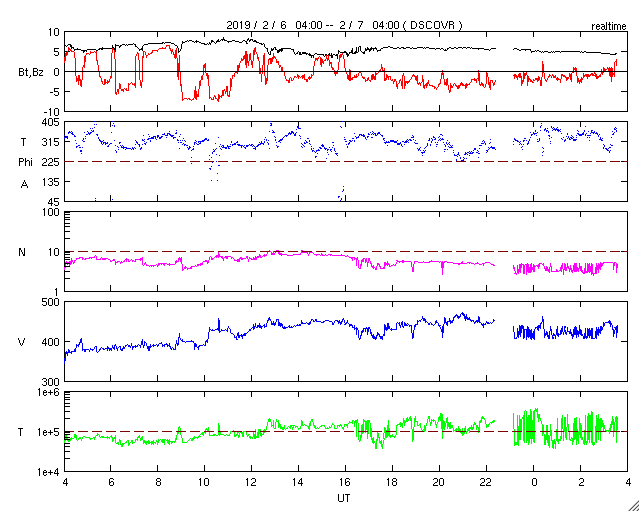
Task: Click the '225' tick value on Phi panel
Action: (x=52, y=162)
